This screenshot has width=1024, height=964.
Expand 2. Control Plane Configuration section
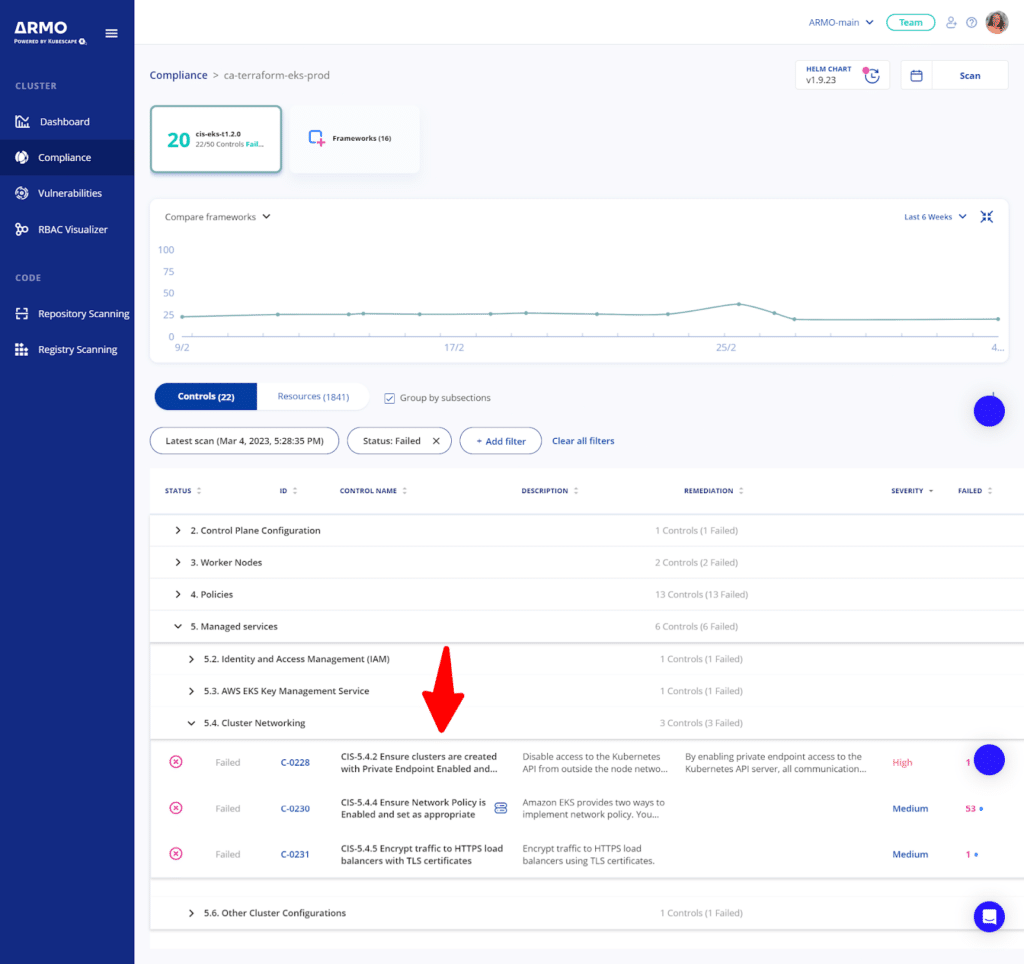pyautogui.click(x=178, y=530)
